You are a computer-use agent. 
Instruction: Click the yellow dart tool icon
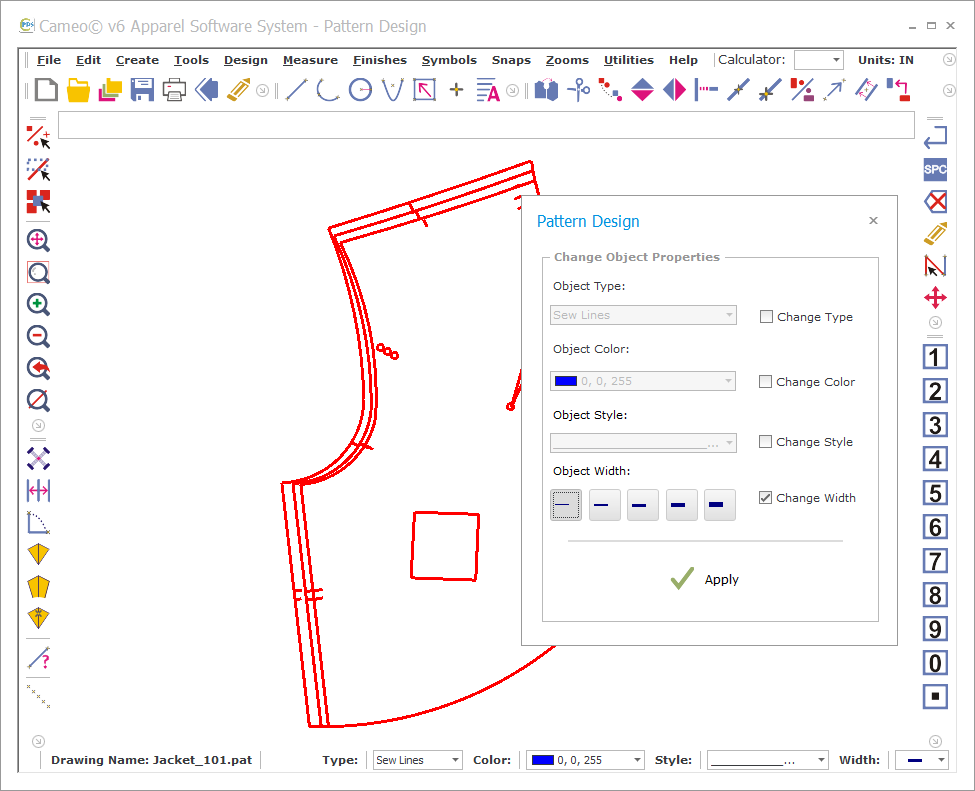pyautogui.click(x=39, y=553)
